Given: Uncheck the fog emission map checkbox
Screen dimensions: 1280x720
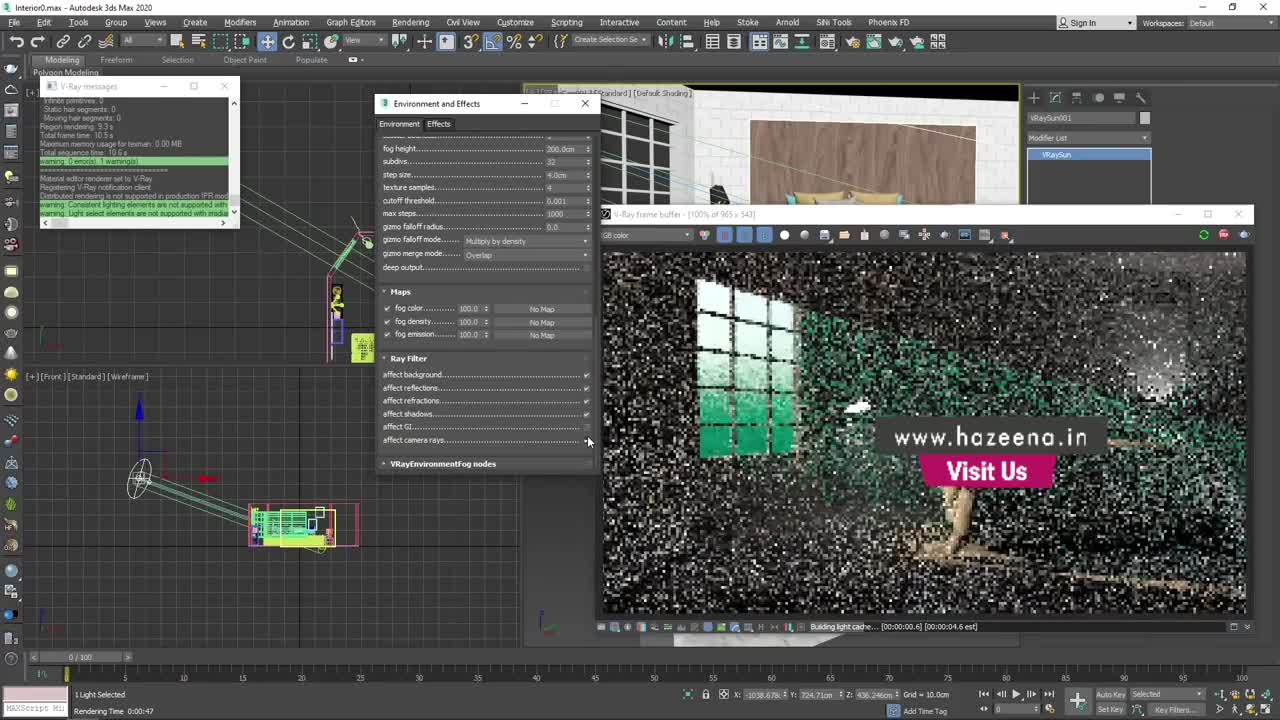Looking at the screenshot, I should pos(387,334).
